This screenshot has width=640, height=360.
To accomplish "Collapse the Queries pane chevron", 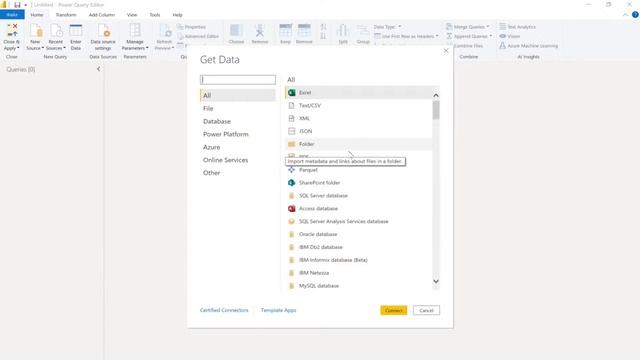I will point(98,69).
